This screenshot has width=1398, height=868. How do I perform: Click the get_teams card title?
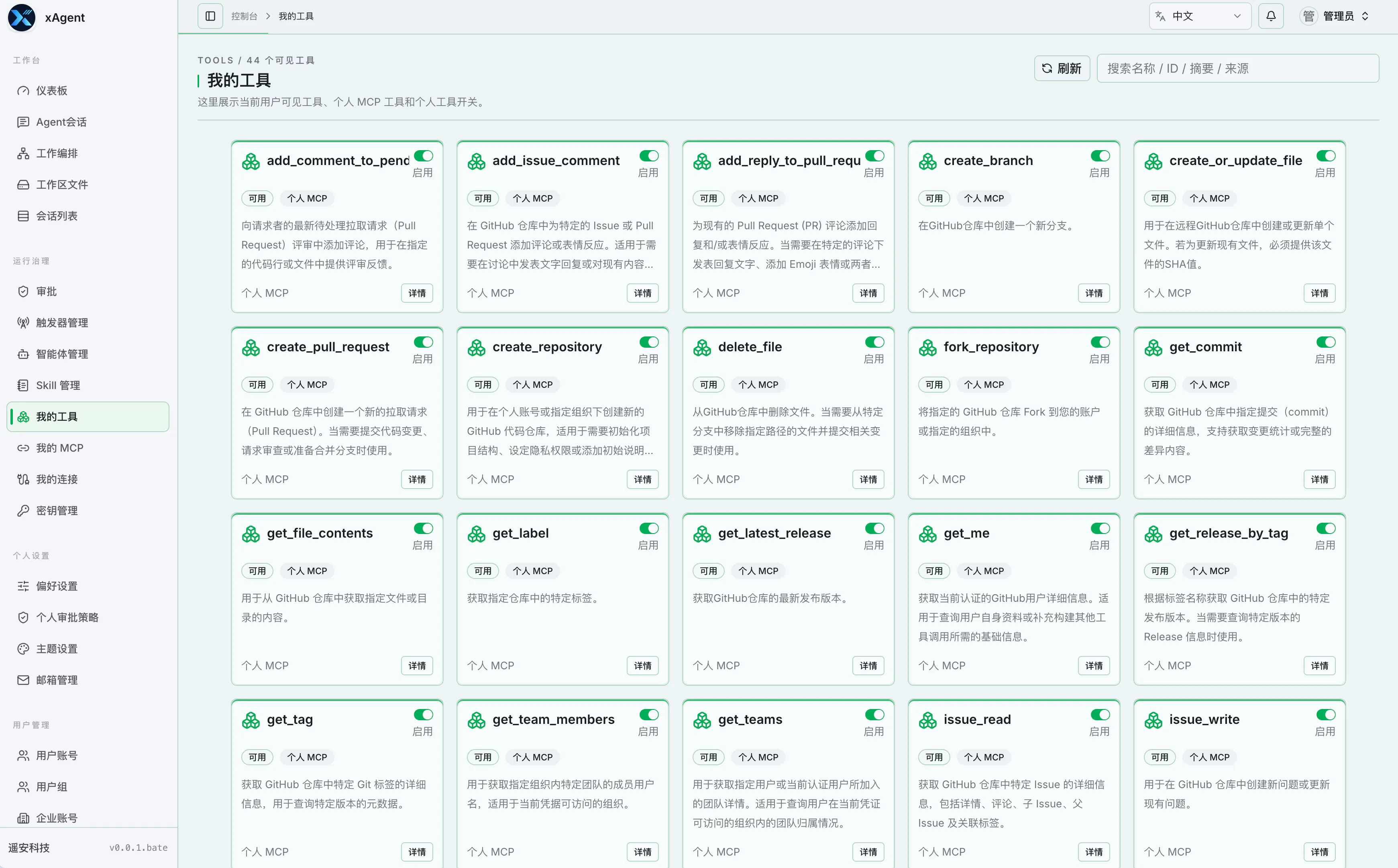(750, 720)
